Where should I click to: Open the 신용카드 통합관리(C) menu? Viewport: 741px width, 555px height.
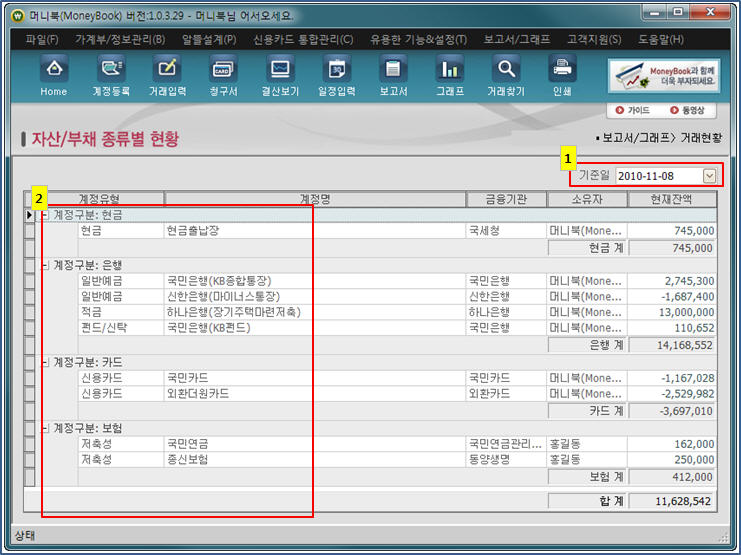(x=303, y=40)
